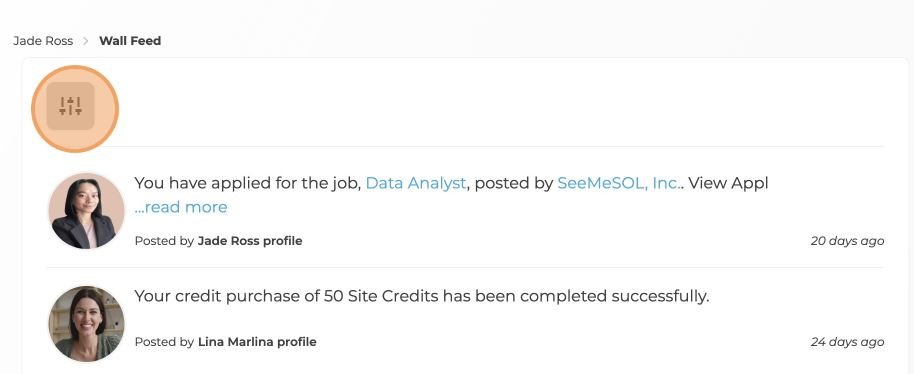Visit the SeeMeSOL, Inc. company link
Viewport: 914px width, 374px height.
[618, 183]
